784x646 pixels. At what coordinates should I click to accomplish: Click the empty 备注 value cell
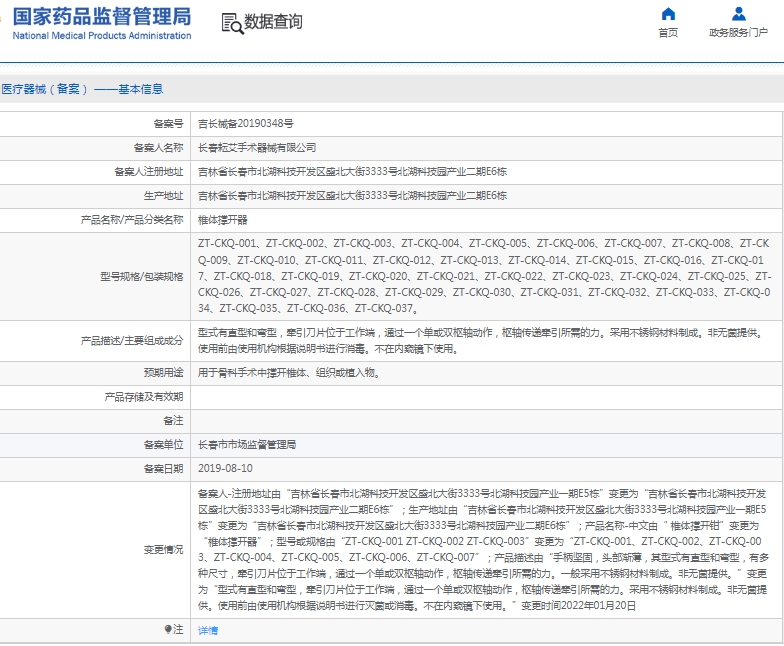[x=486, y=421]
